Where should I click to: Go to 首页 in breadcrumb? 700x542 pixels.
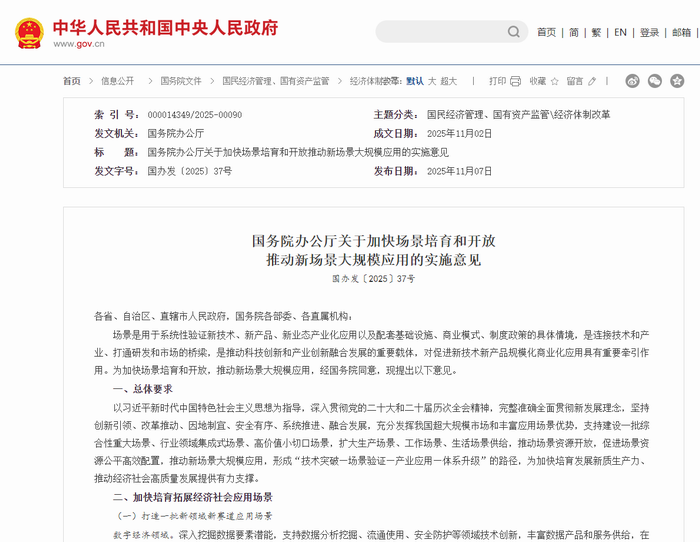[71, 81]
